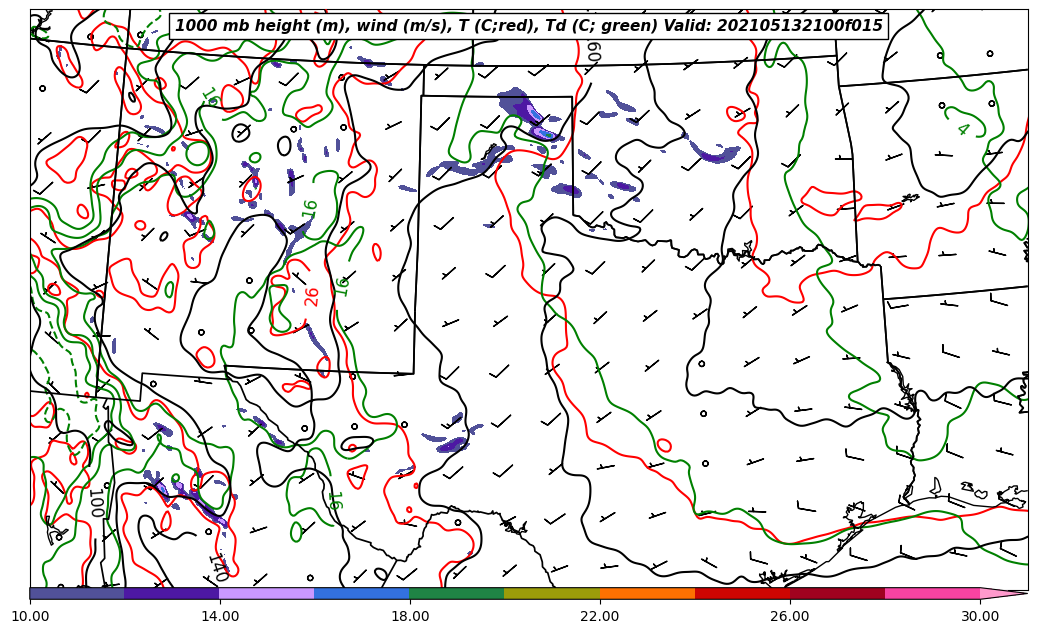Choose the green 18–20 colorbar segment

(456, 593)
